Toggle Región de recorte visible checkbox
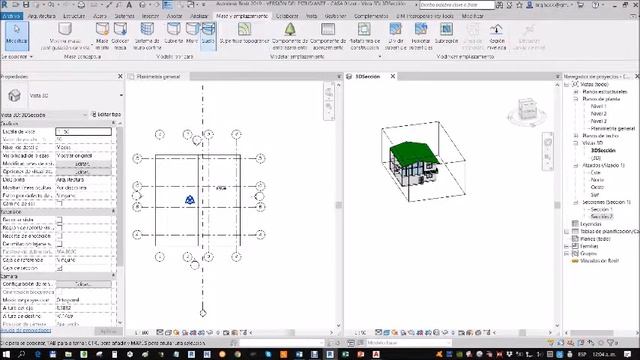640x360 pixels. pyautogui.click(x=60, y=228)
